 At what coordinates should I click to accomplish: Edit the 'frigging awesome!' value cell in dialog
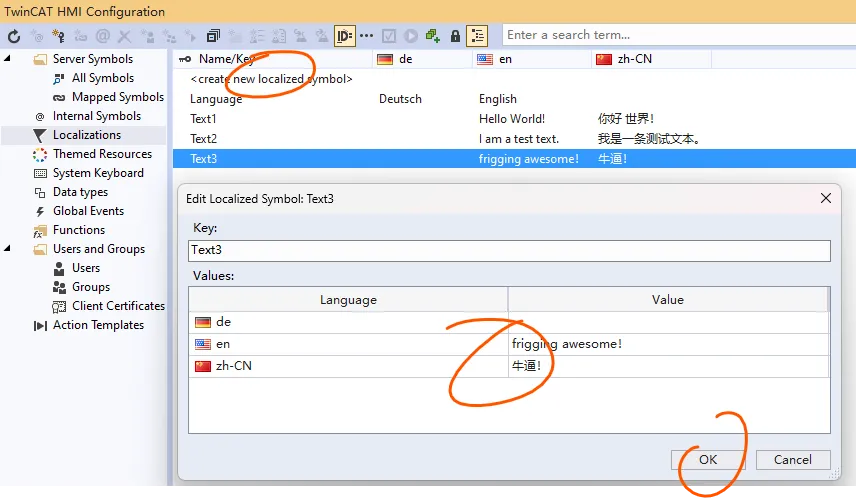click(x=668, y=344)
